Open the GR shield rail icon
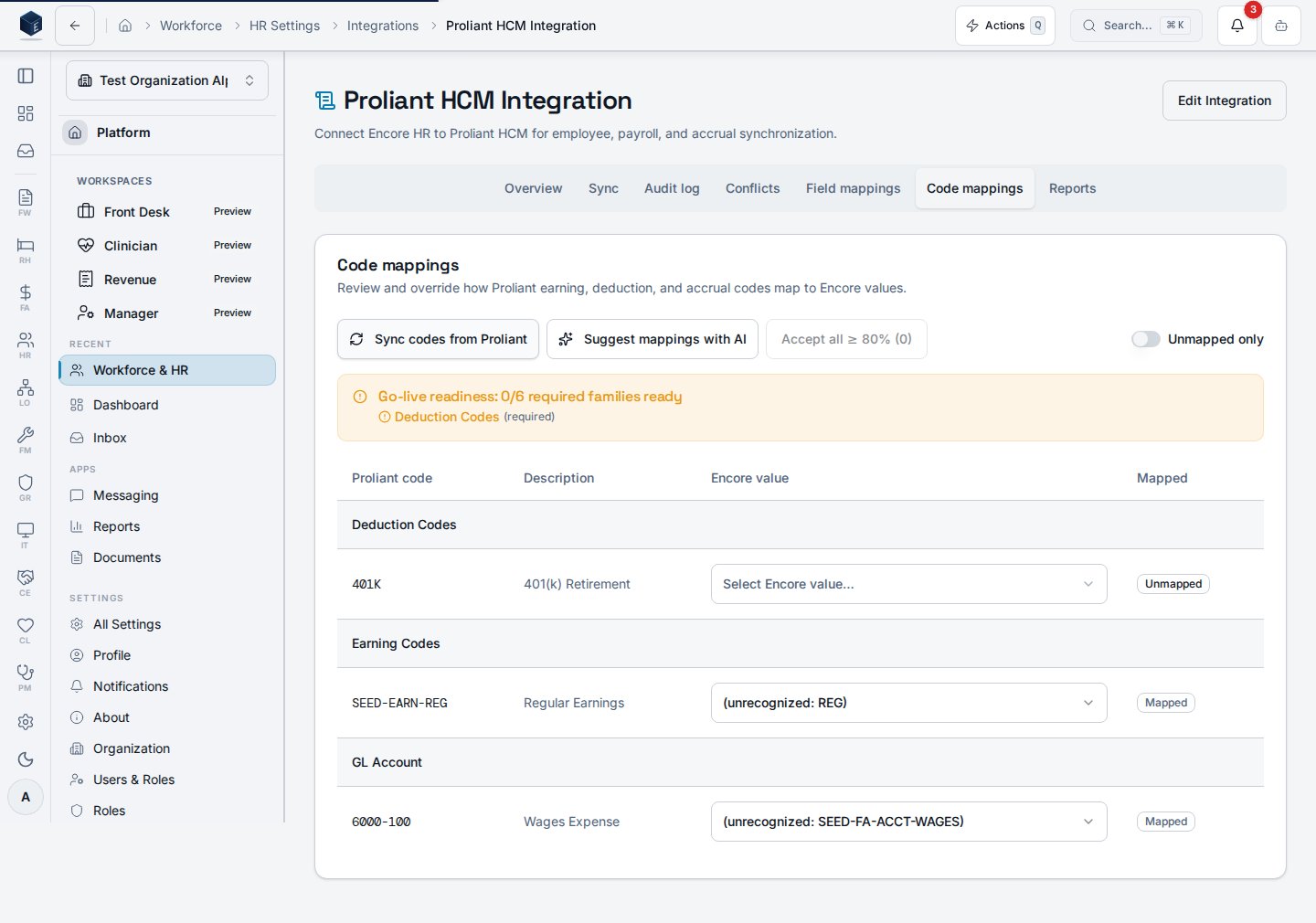The image size is (1316, 923). point(26,487)
